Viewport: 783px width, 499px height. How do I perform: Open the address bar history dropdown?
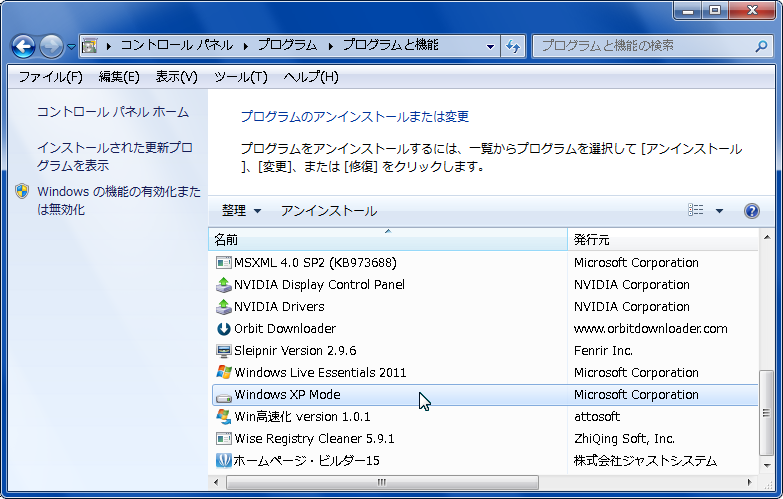pos(490,46)
